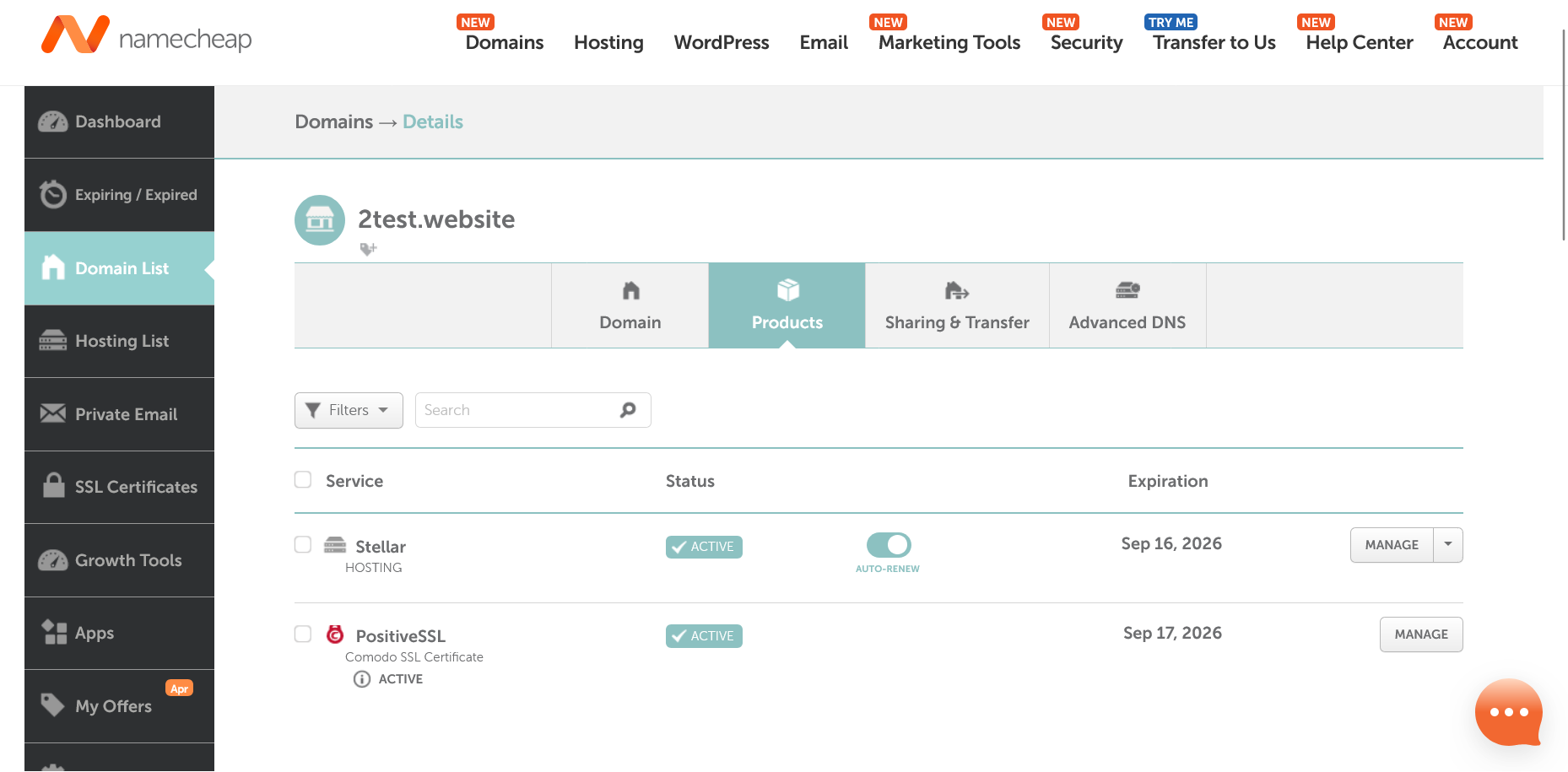Open the live chat bubble

[x=1508, y=712]
